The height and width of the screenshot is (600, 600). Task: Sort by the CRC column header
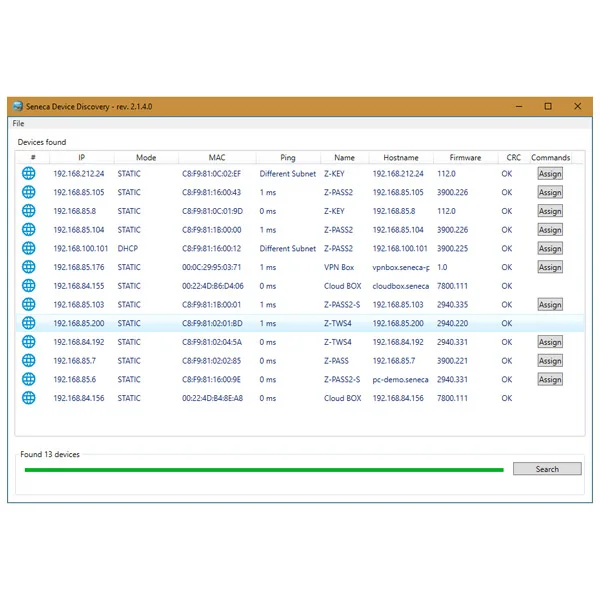pos(514,158)
